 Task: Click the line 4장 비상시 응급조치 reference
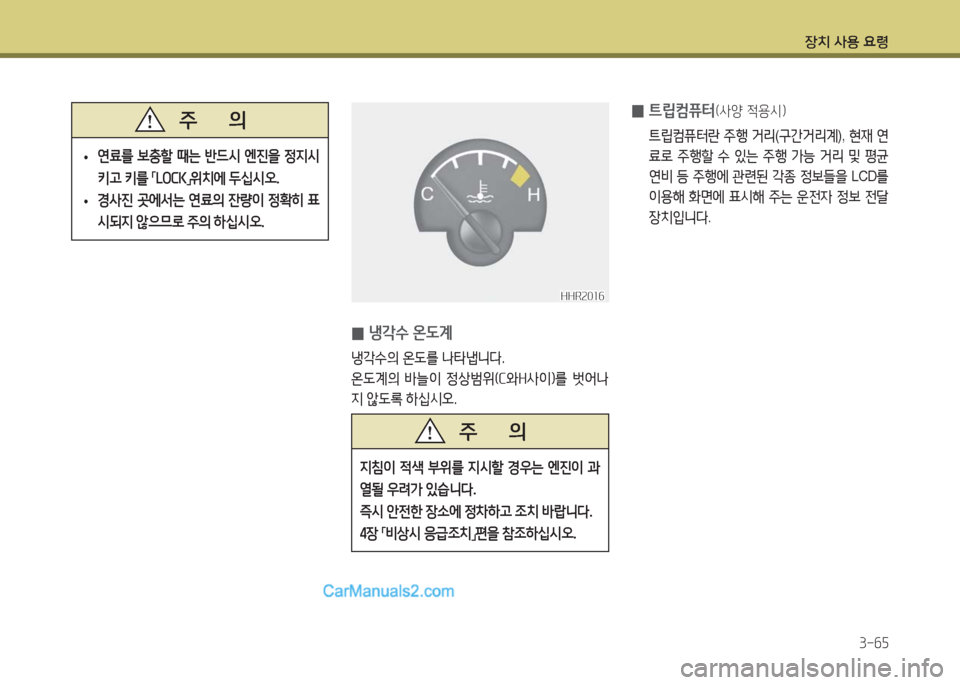coord(468,533)
